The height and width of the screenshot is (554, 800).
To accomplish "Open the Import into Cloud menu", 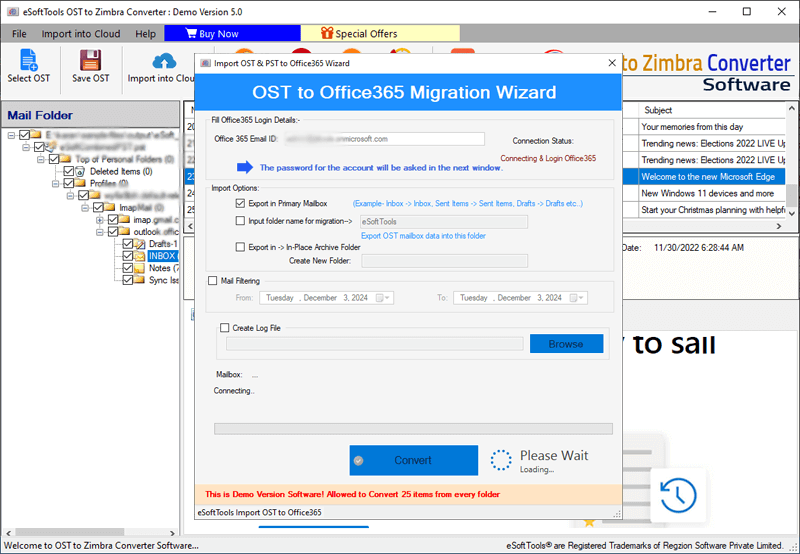I will tap(81, 34).
